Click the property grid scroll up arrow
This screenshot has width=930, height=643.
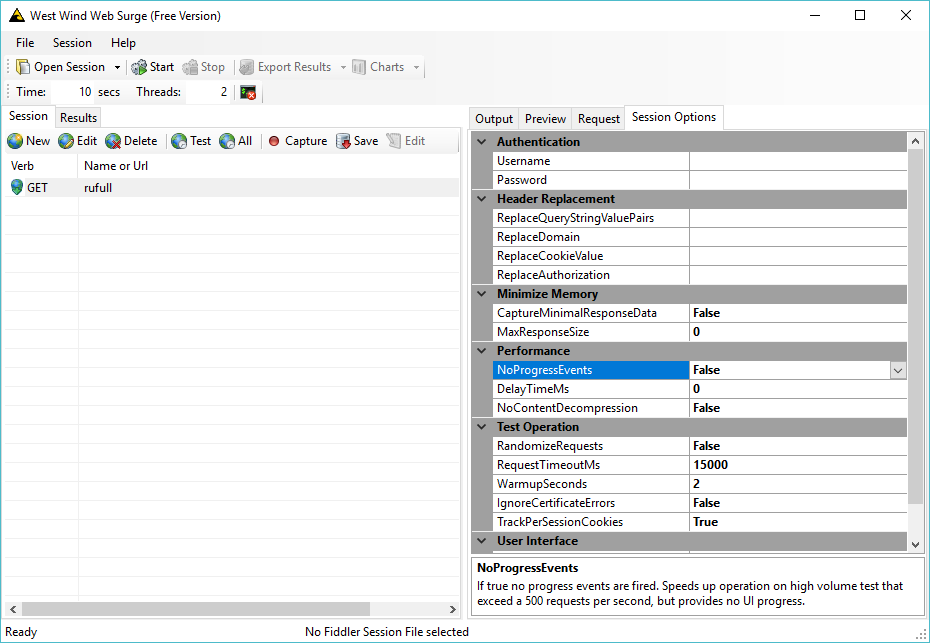coord(915,141)
